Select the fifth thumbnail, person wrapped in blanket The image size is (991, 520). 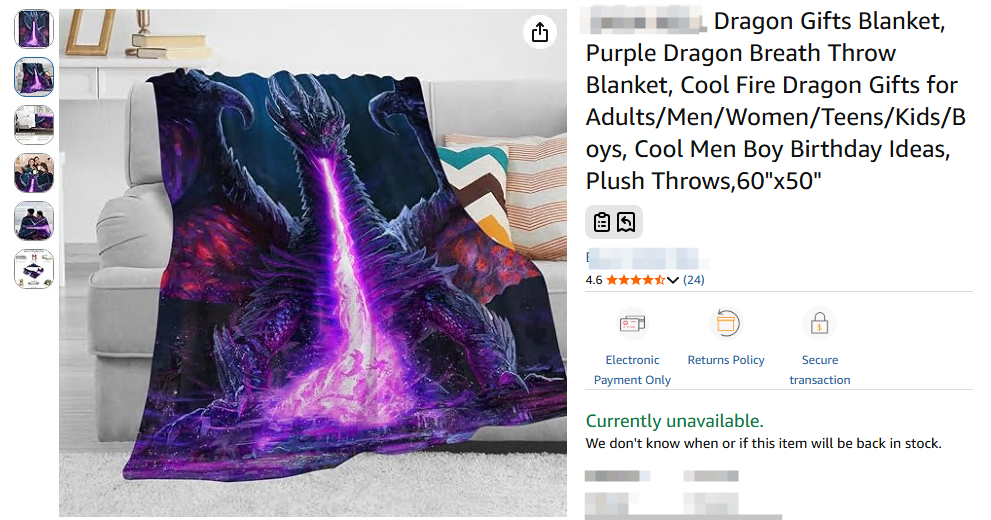coord(34,221)
